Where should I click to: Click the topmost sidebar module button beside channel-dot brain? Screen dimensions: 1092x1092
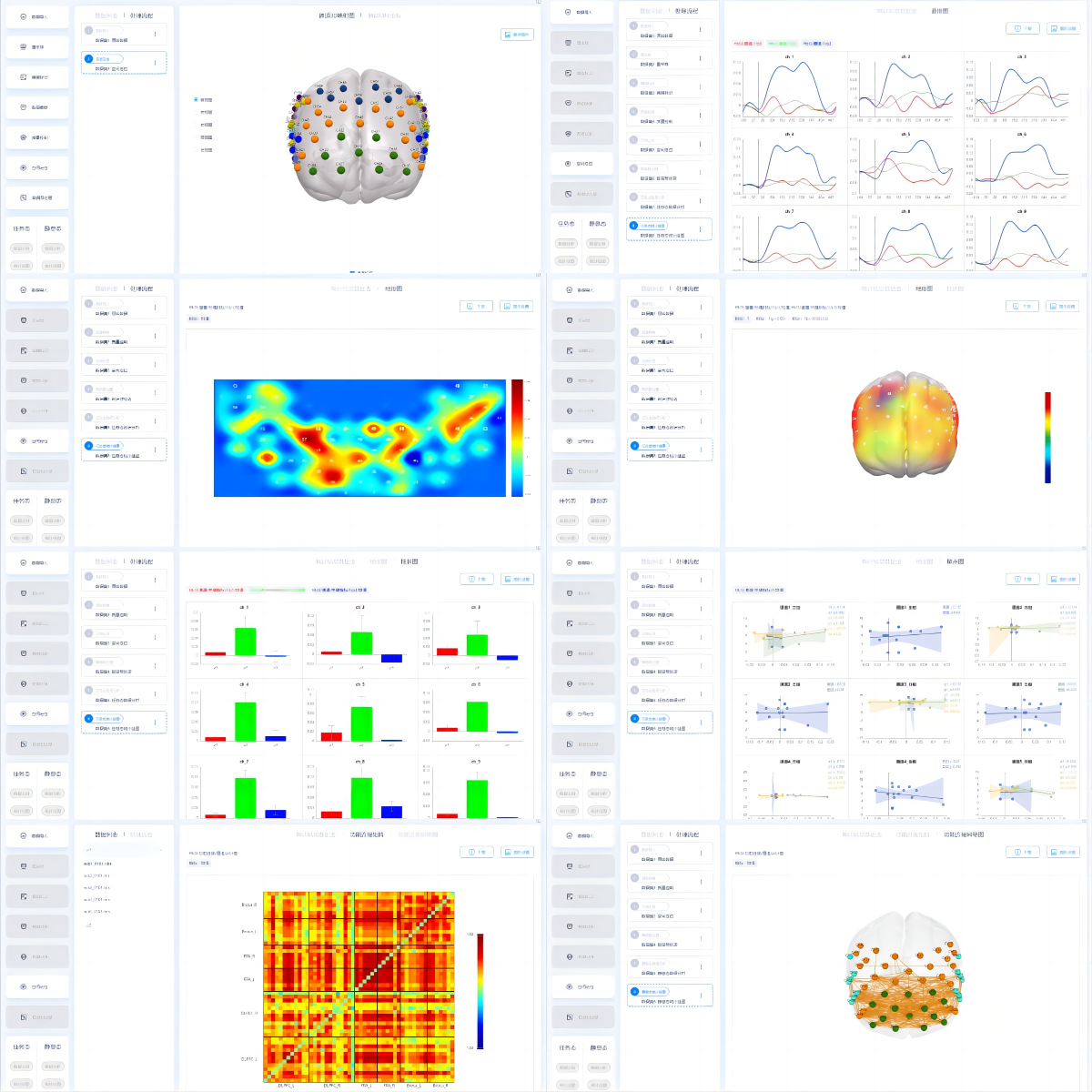click(37, 16)
